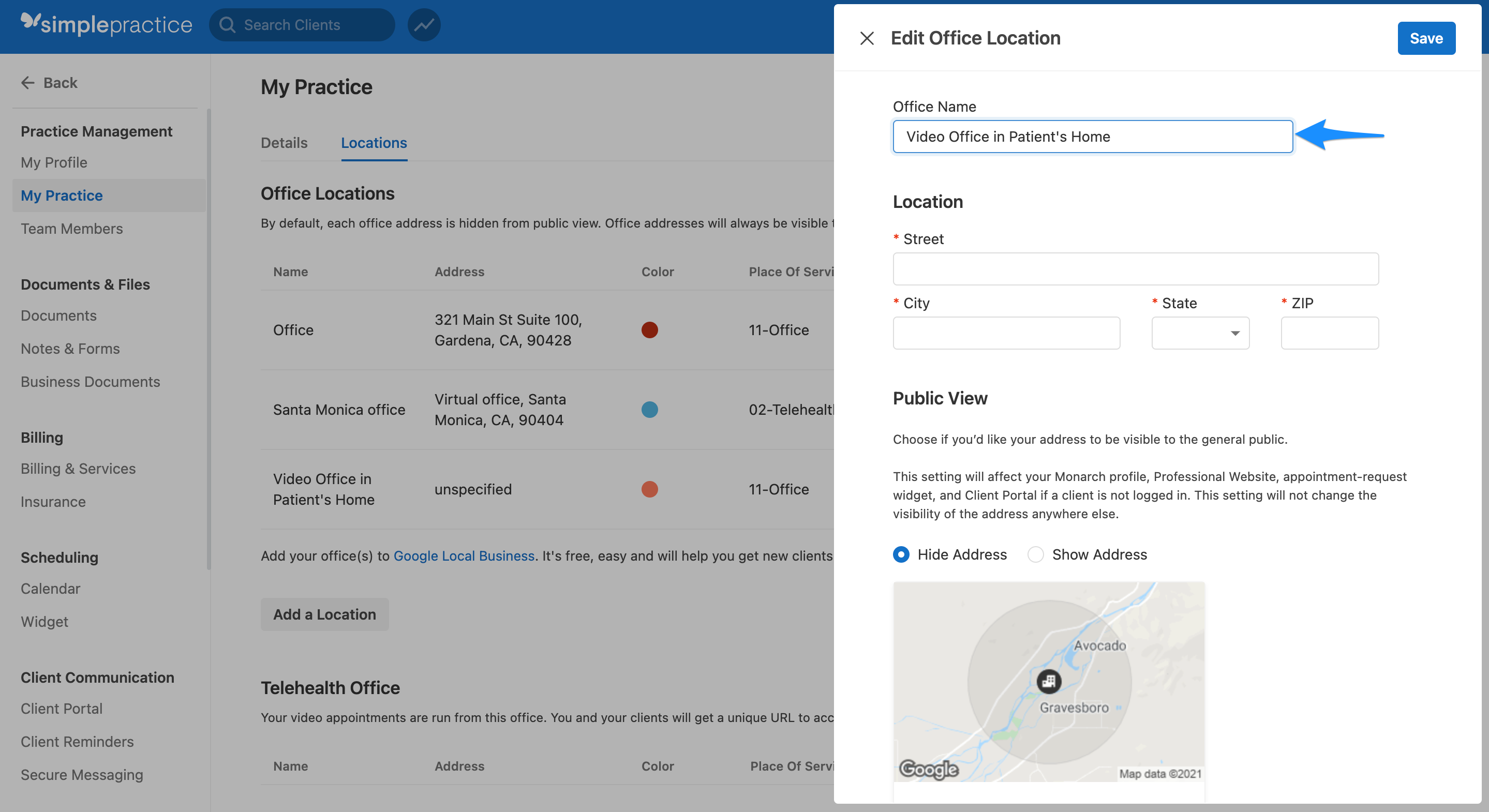This screenshot has width=1489, height=812.
Task: Click the Video Office orange color dot
Action: click(x=649, y=489)
